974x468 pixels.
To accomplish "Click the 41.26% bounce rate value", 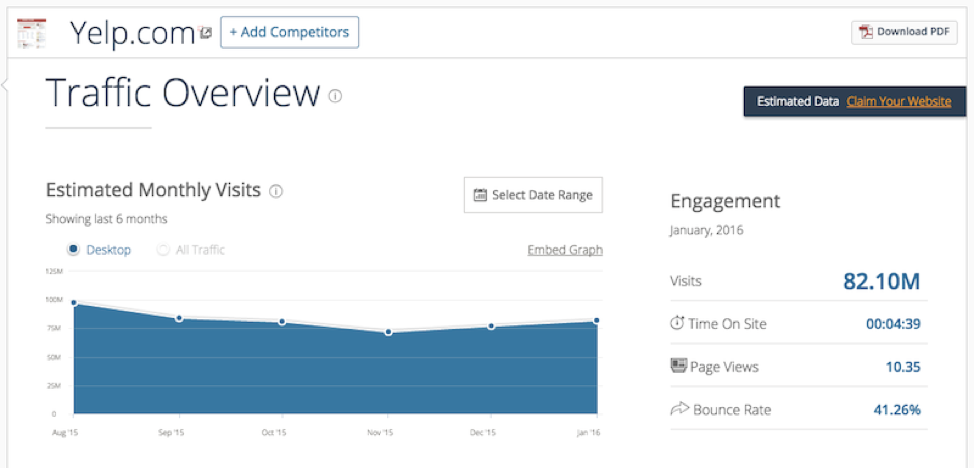I will (898, 410).
